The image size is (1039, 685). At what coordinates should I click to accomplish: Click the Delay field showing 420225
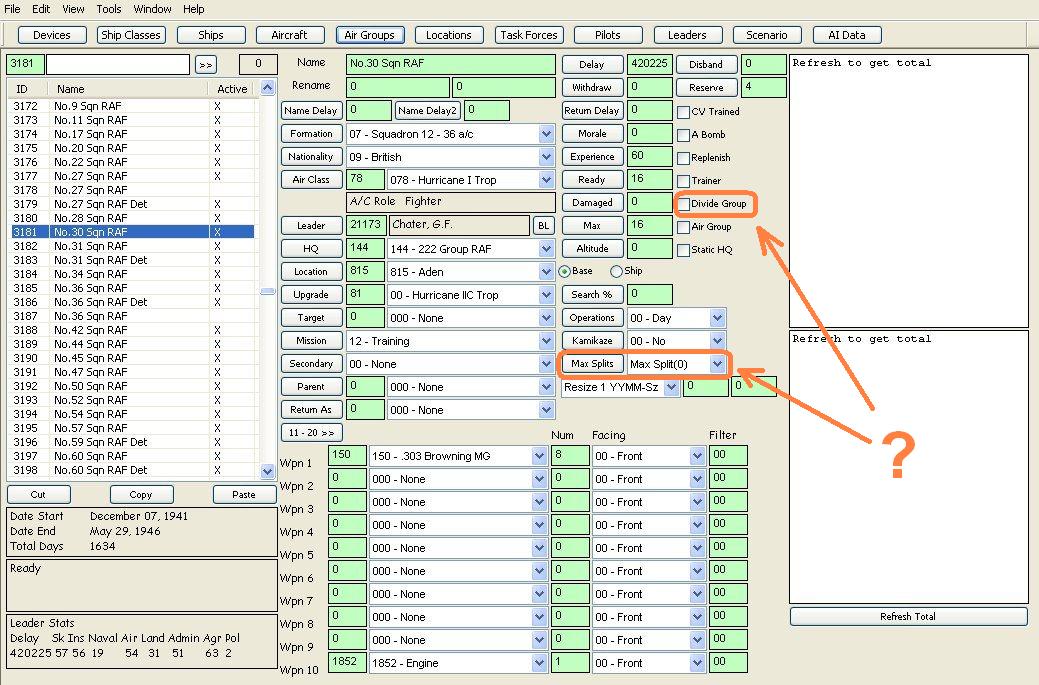coord(649,64)
